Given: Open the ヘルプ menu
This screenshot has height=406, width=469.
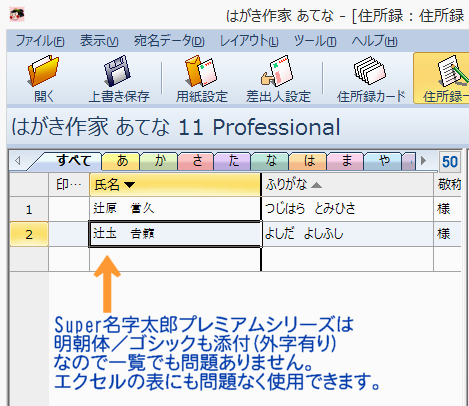Looking at the screenshot, I should [374, 41].
